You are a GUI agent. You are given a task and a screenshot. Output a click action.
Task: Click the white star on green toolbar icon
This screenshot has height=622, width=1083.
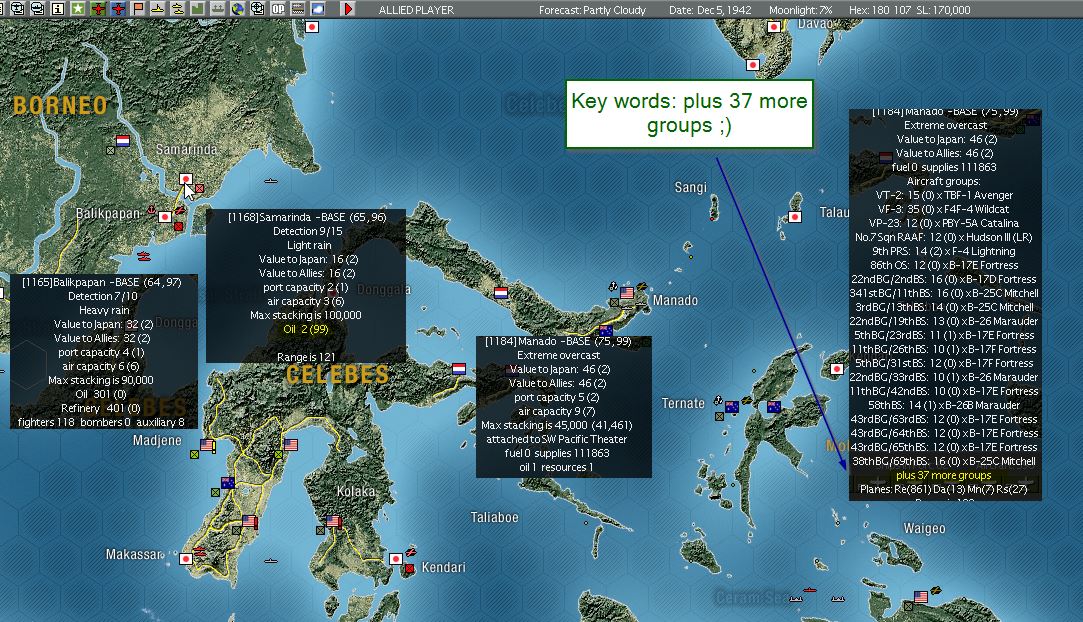point(78,9)
